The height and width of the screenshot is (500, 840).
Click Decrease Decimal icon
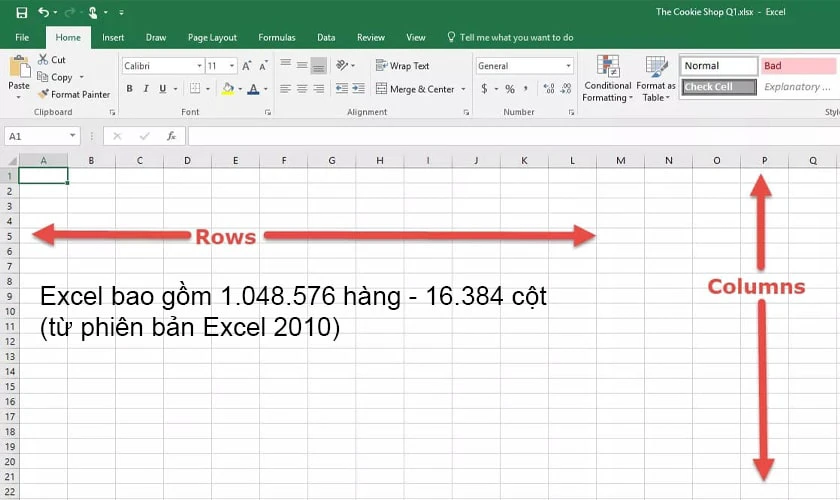tap(566, 88)
